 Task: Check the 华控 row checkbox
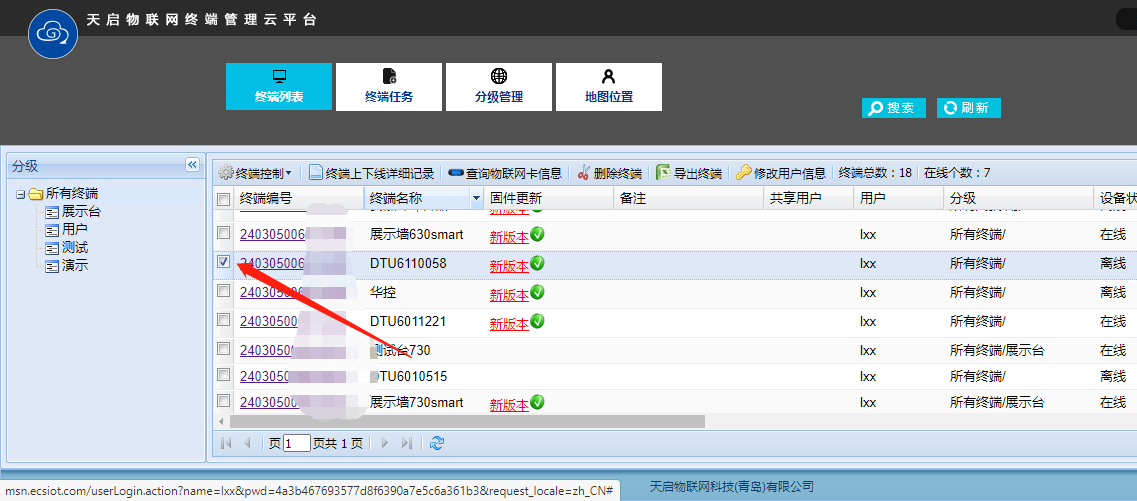coord(224,291)
